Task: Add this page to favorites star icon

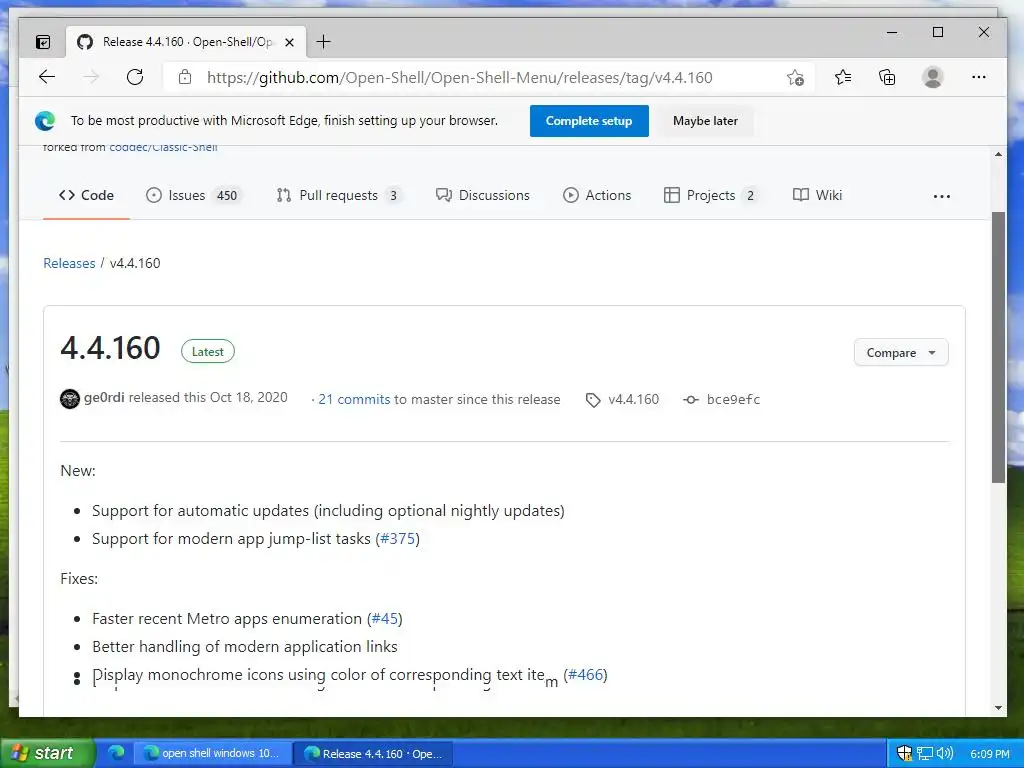Action: point(795,78)
